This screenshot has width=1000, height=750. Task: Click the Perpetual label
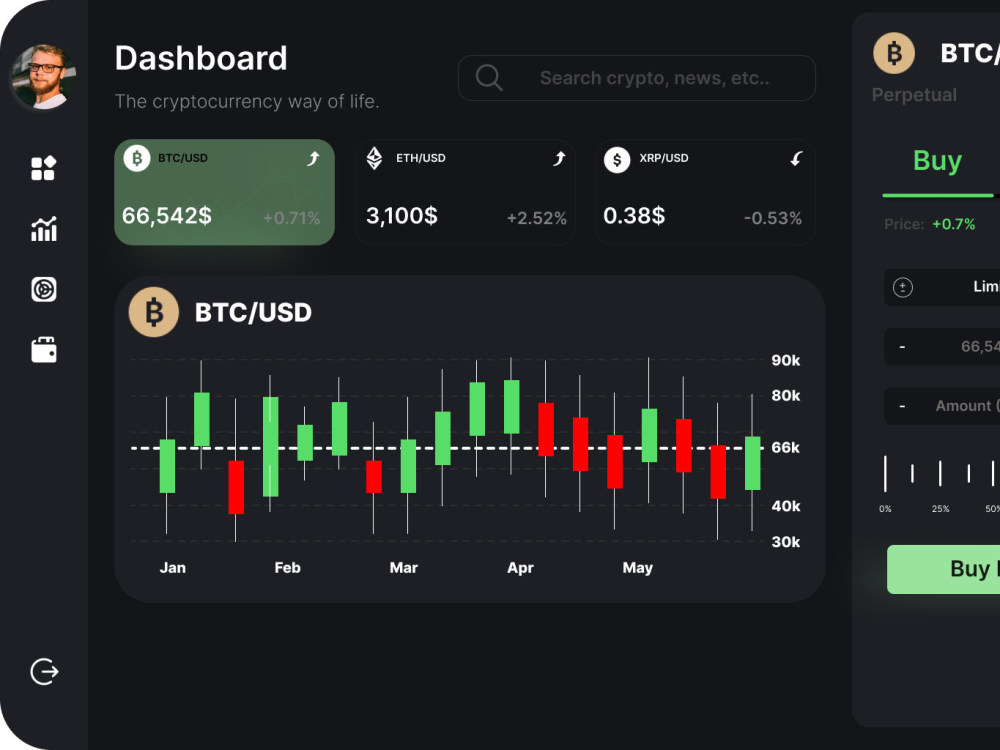point(914,95)
